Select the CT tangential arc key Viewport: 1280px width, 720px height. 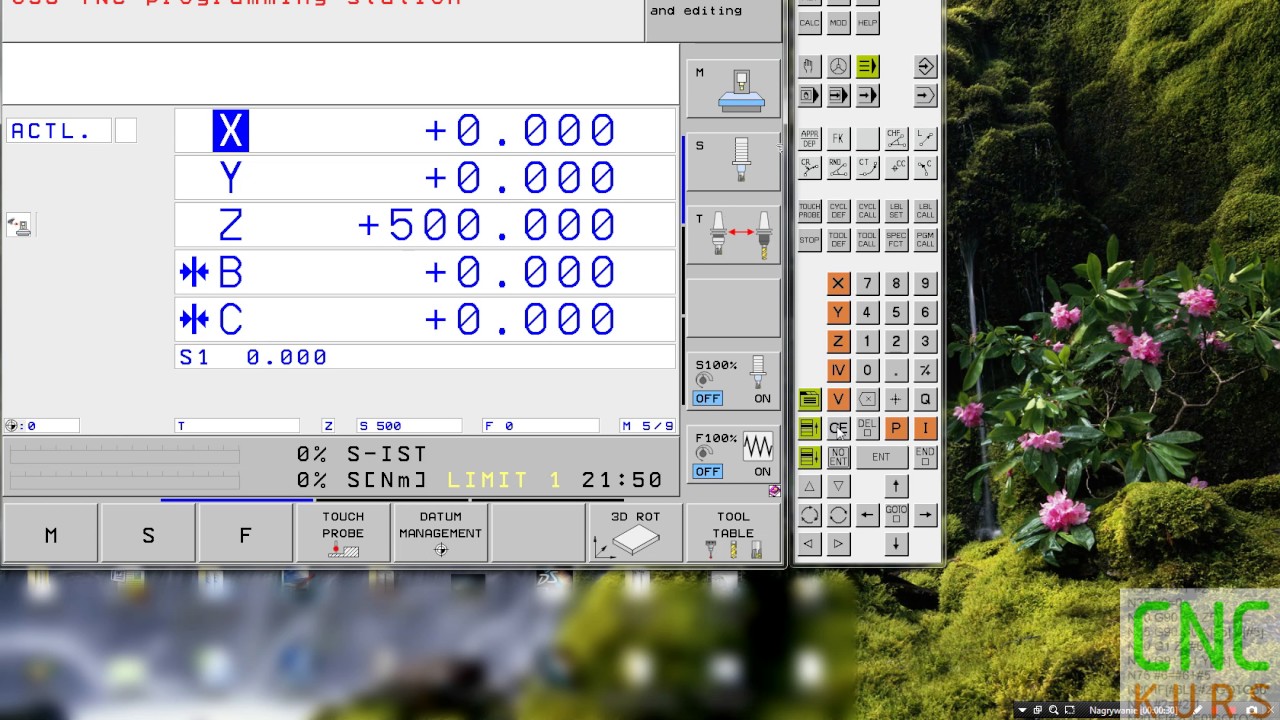(x=867, y=167)
